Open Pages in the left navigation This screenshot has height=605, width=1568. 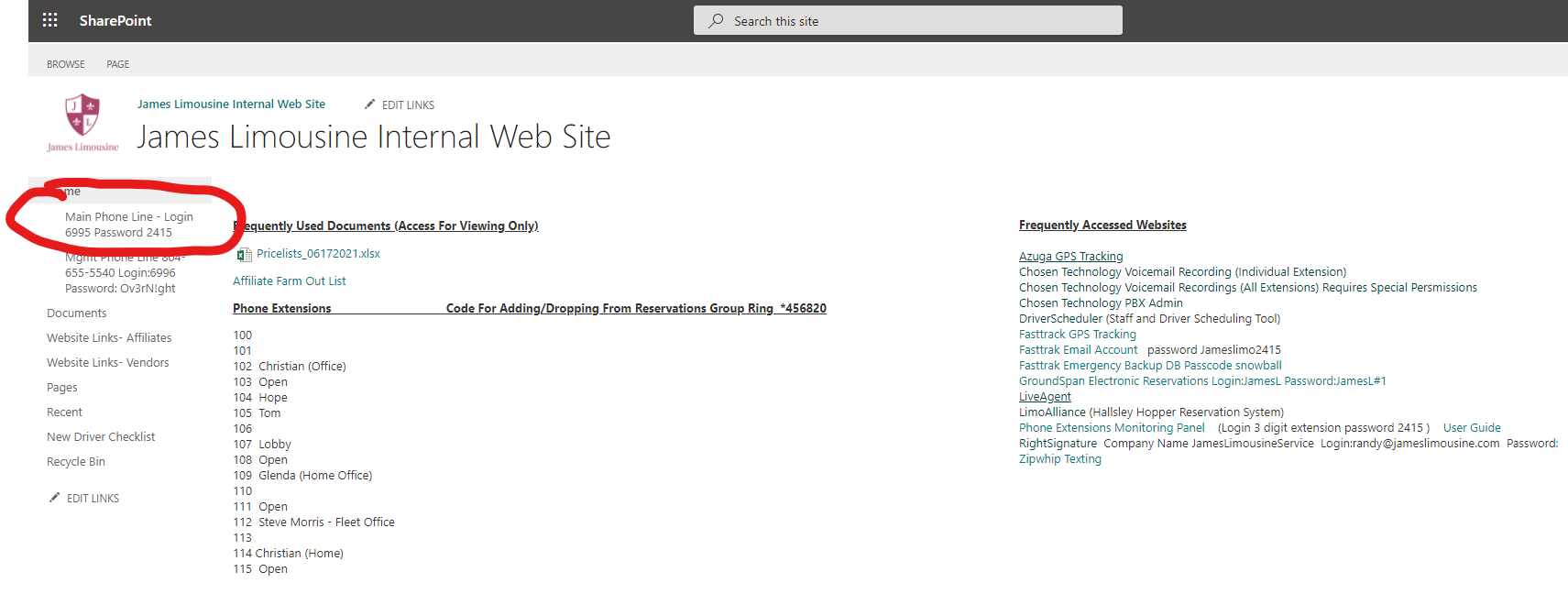pyautogui.click(x=62, y=388)
